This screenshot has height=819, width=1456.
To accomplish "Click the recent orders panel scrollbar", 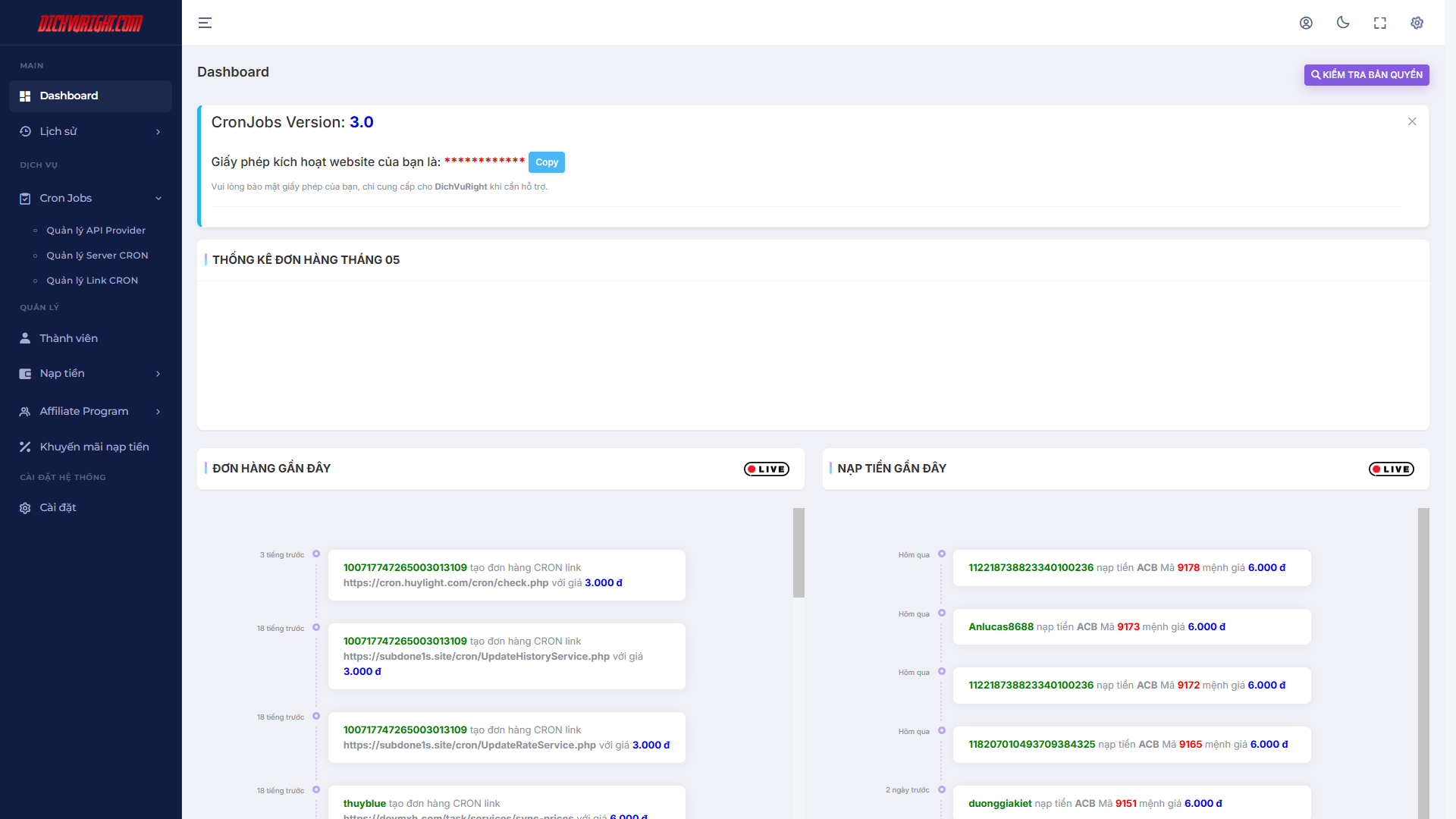I will tap(799, 552).
